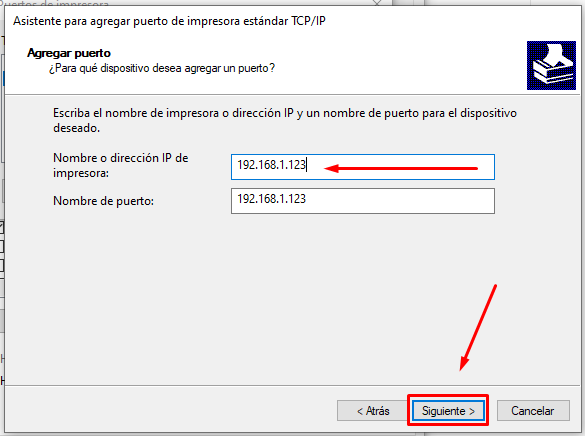Focus the printer name or IP address field
The width and height of the screenshot is (585, 436).
[363, 167]
